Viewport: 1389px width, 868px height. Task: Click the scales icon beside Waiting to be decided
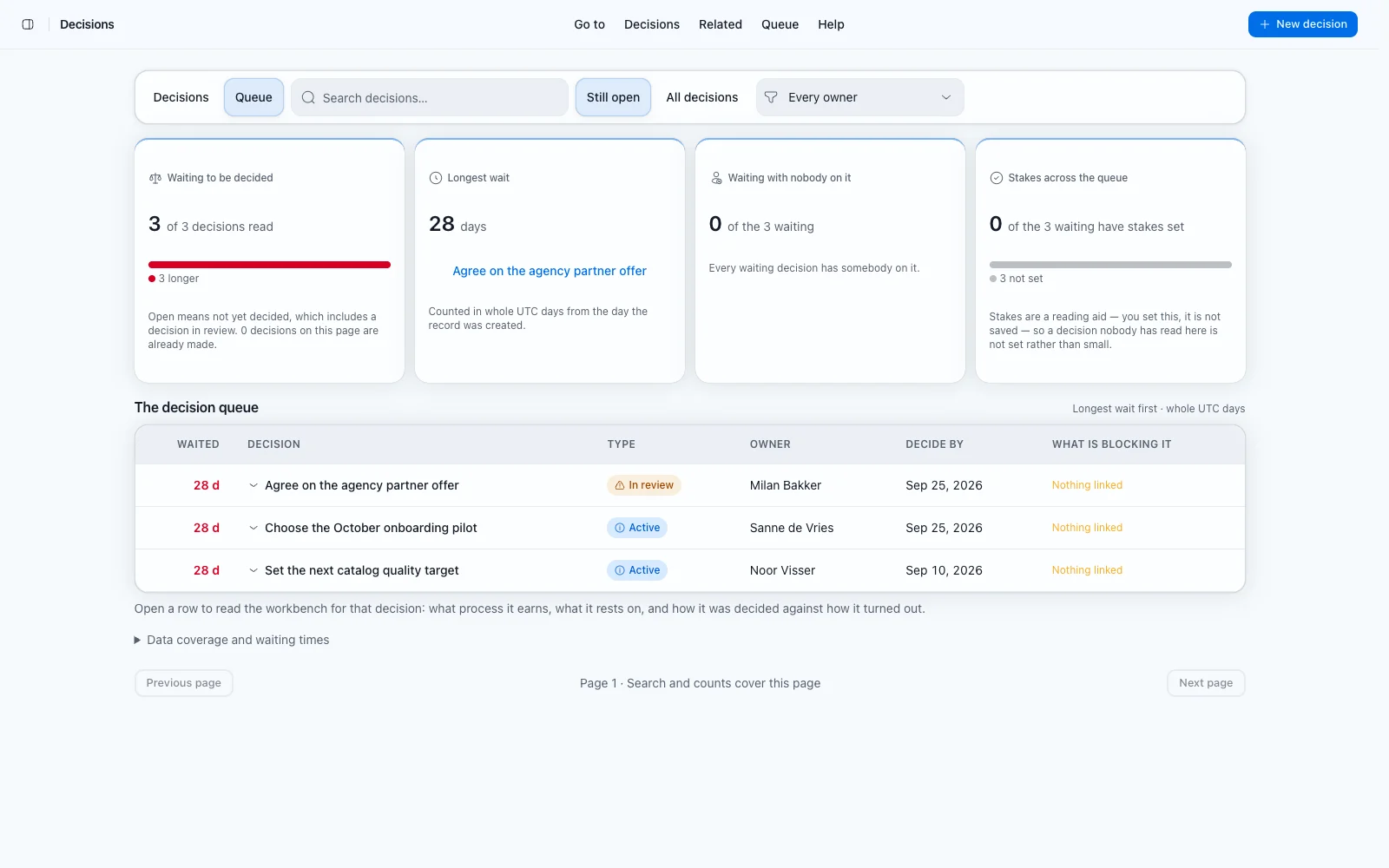click(x=155, y=178)
